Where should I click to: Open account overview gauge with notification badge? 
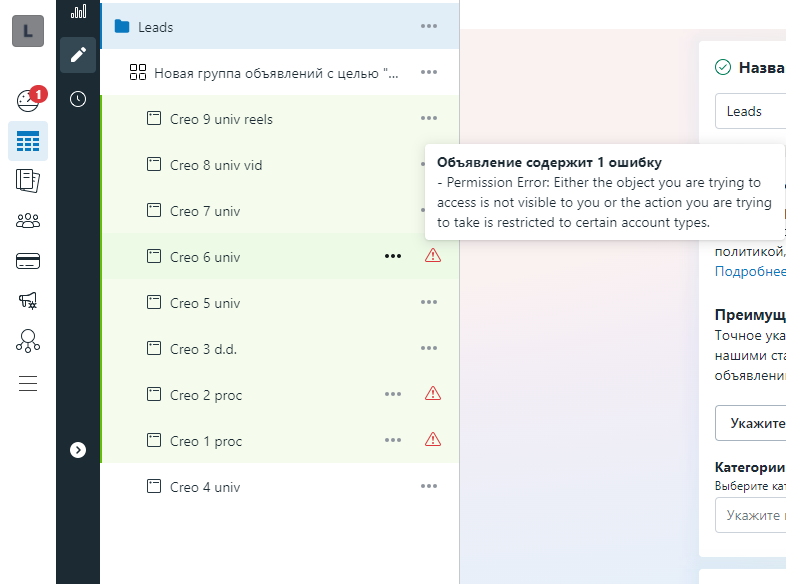pyautogui.click(x=28, y=100)
